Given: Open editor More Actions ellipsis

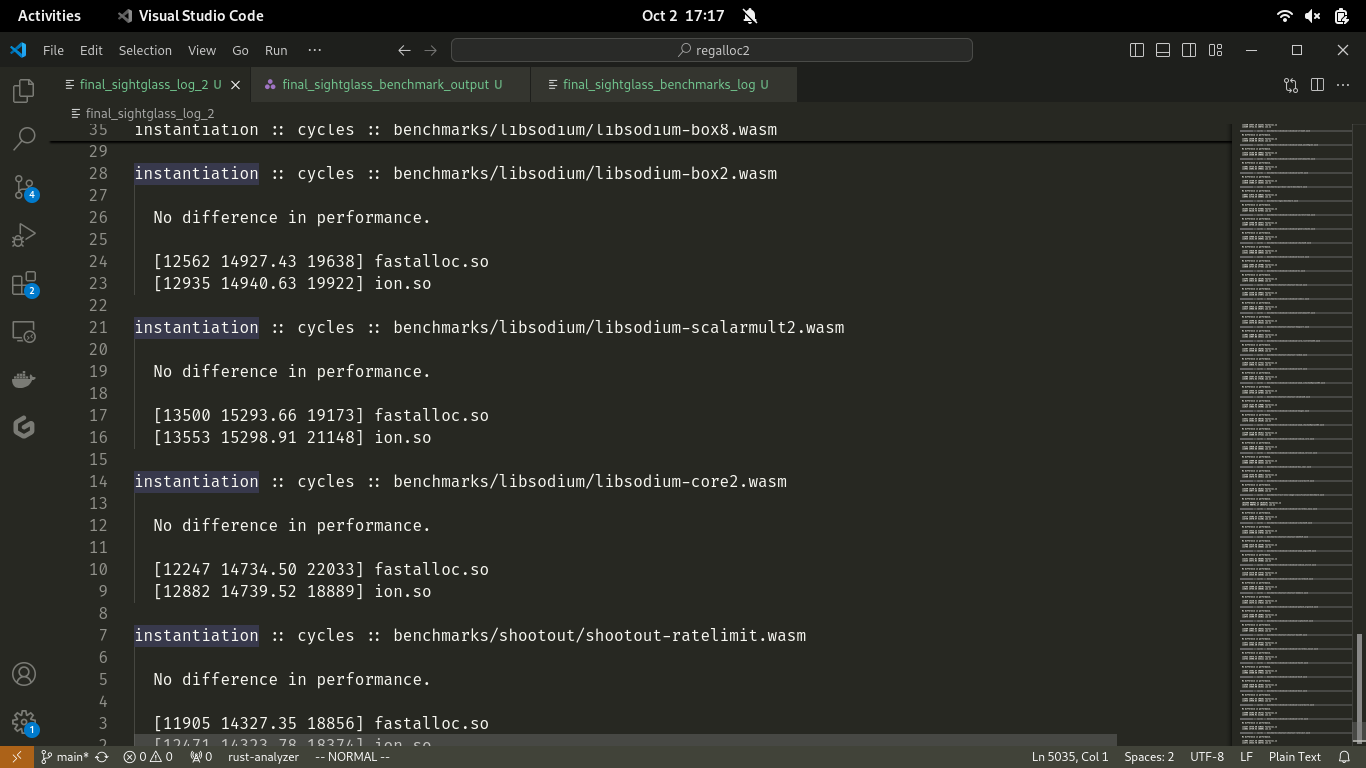Looking at the screenshot, I should [x=1344, y=85].
